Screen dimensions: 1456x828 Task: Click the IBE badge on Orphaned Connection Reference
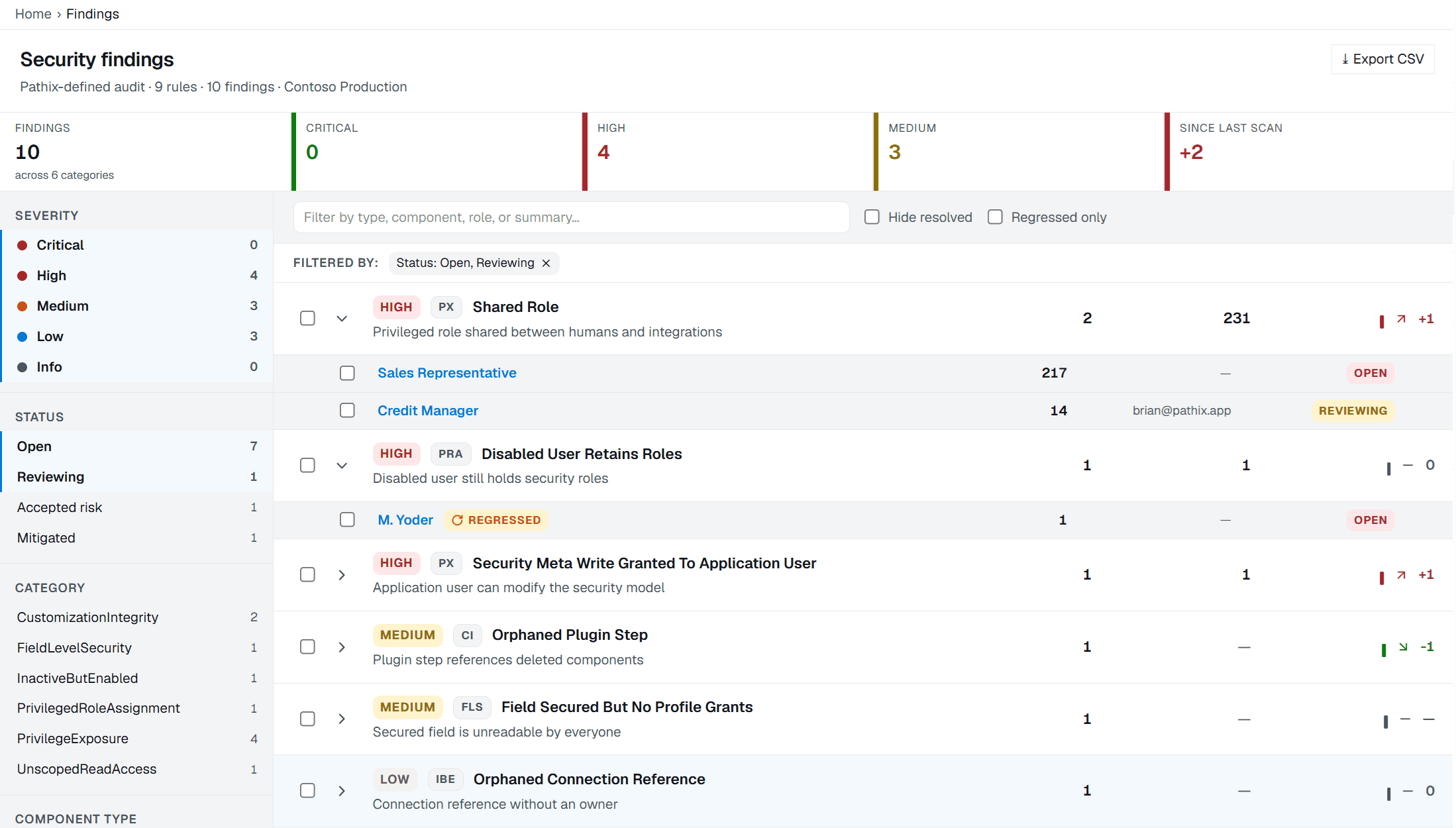445,780
